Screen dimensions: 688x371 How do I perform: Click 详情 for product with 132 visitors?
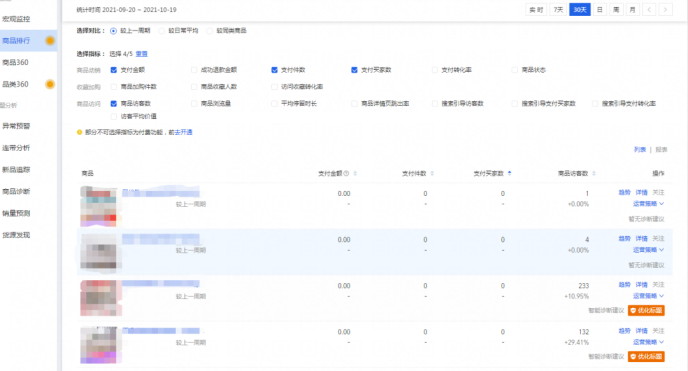[641, 331]
